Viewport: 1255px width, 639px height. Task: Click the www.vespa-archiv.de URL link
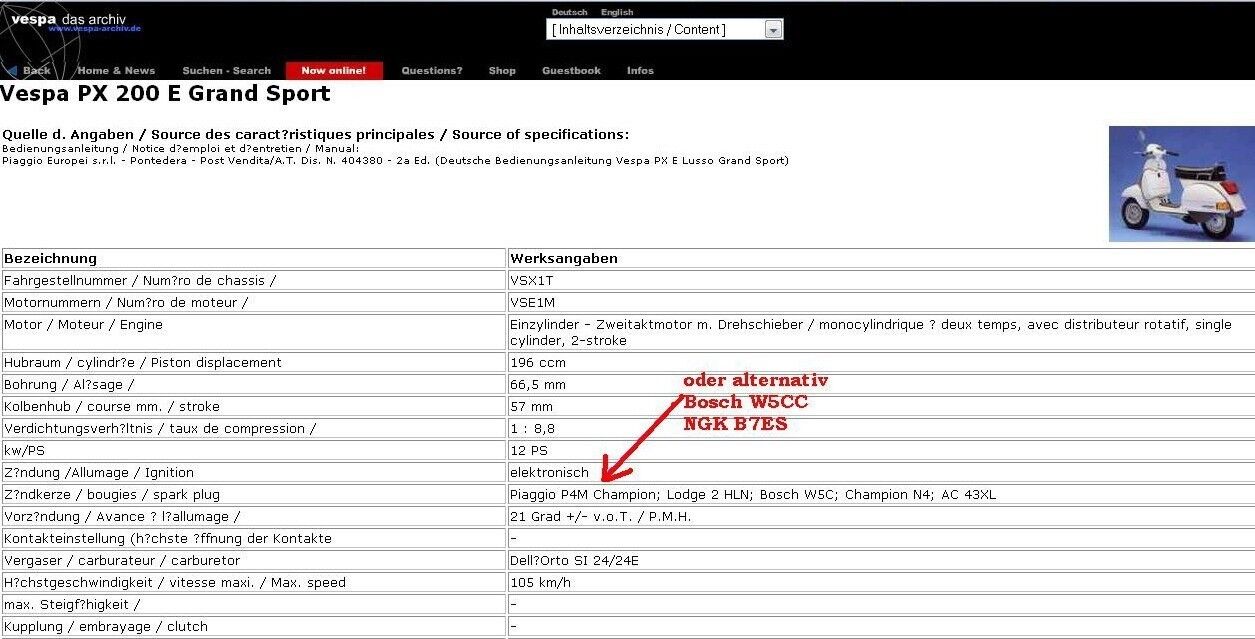[x=95, y=29]
